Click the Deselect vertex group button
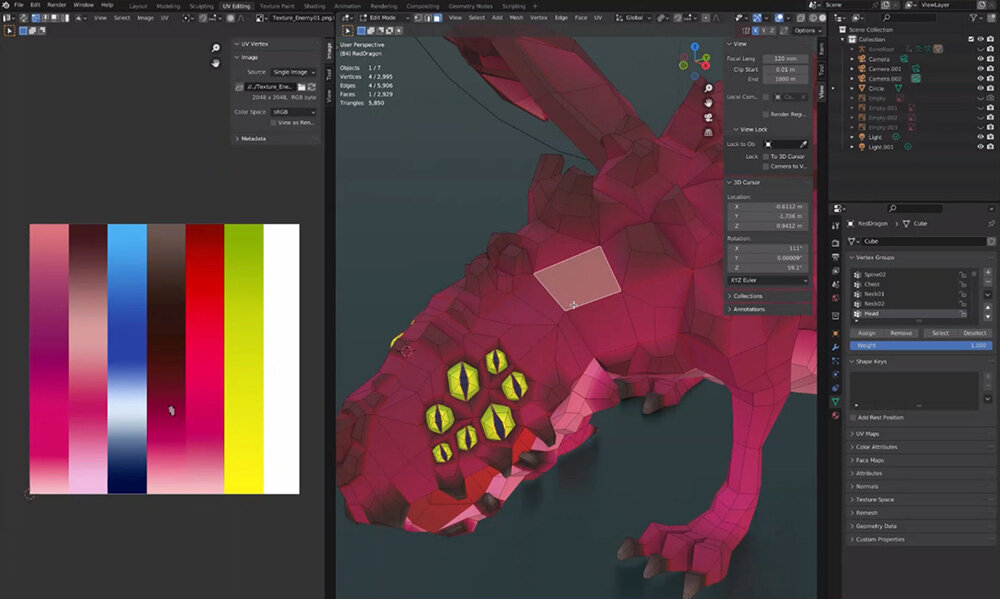The height and width of the screenshot is (599, 1000). tap(974, 333)
